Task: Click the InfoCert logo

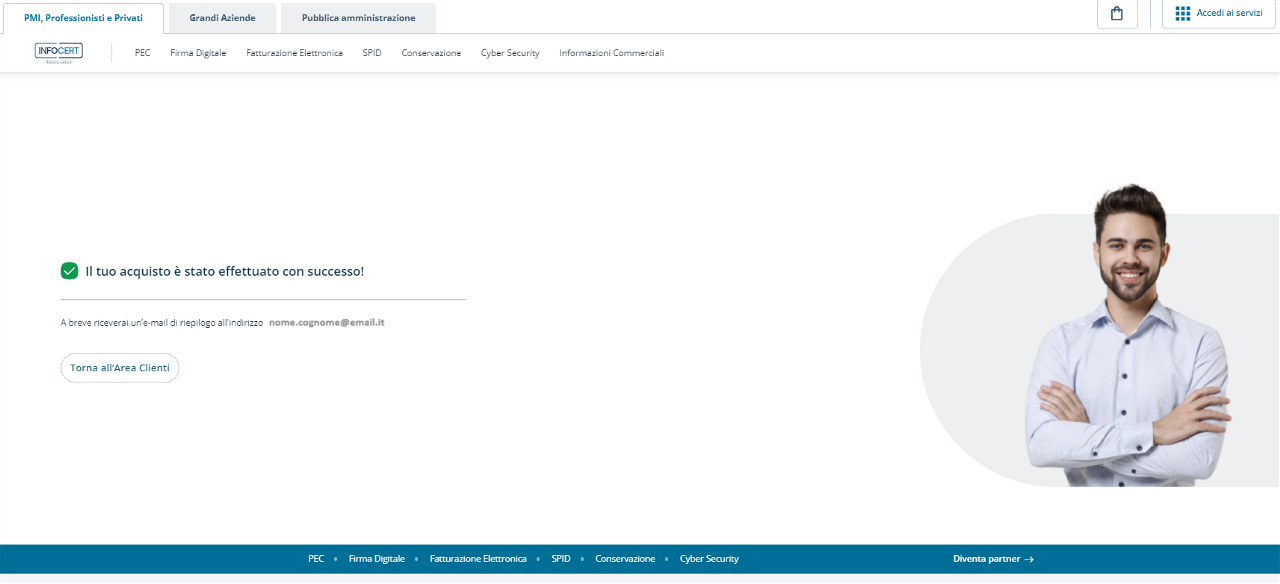Action: click(59, 52)
